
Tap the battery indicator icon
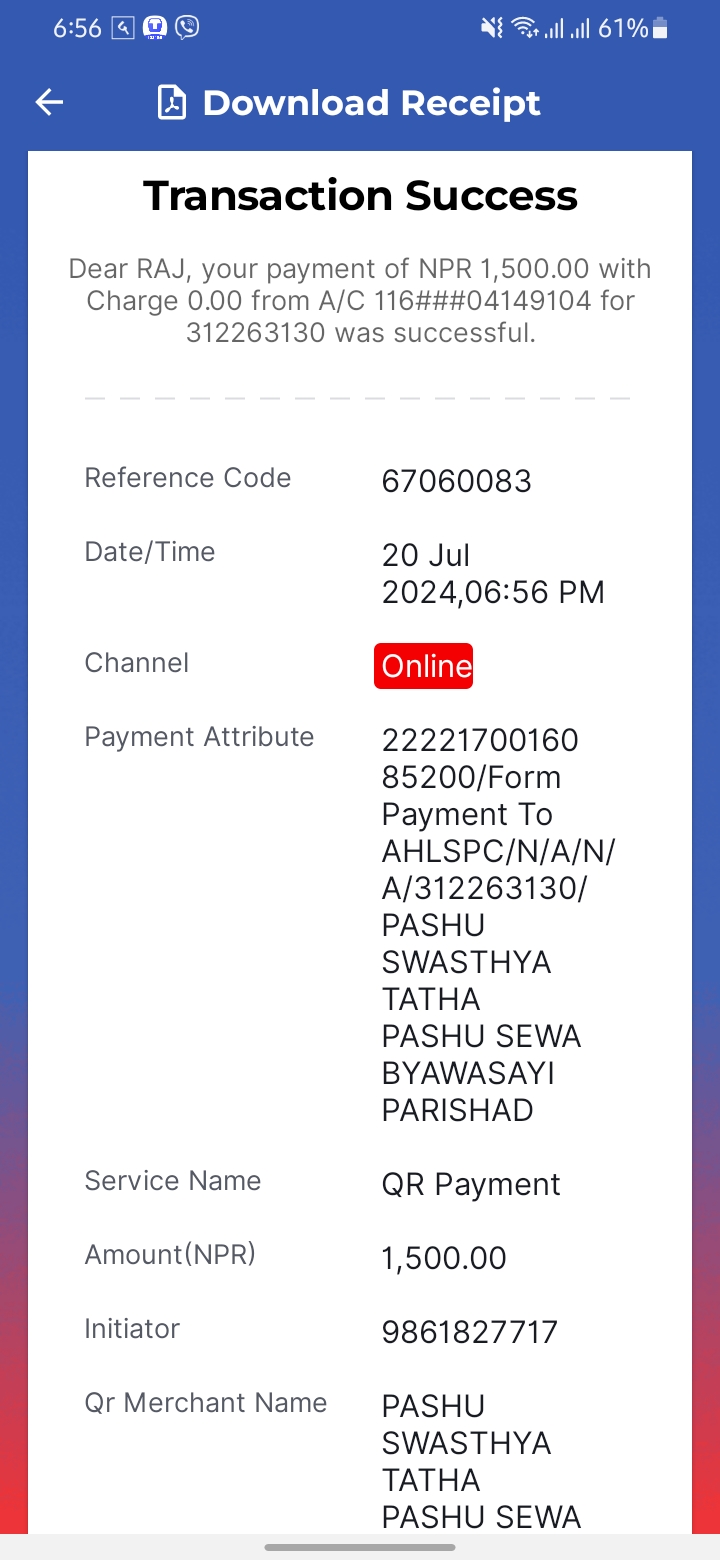coord(659,29)
